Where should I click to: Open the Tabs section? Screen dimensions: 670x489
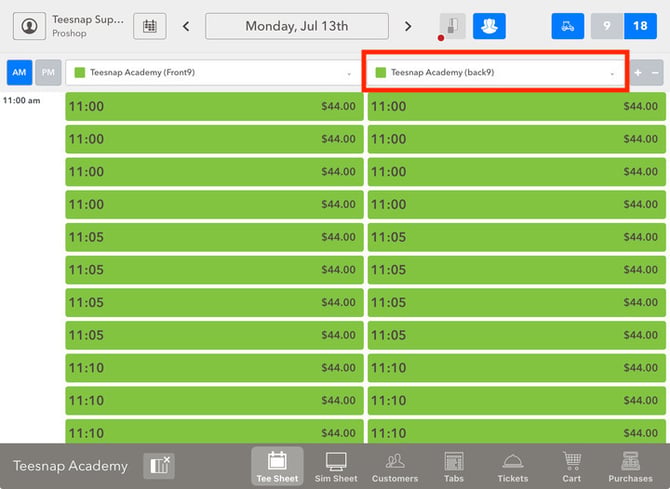coord(454,466)
